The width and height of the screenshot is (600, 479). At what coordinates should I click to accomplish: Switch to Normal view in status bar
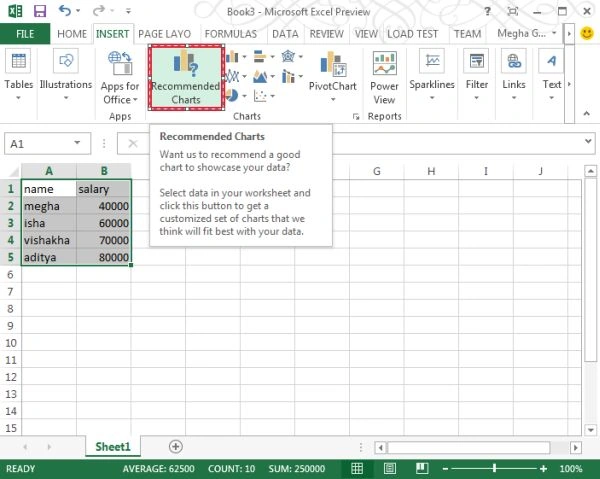click(357, 468)
